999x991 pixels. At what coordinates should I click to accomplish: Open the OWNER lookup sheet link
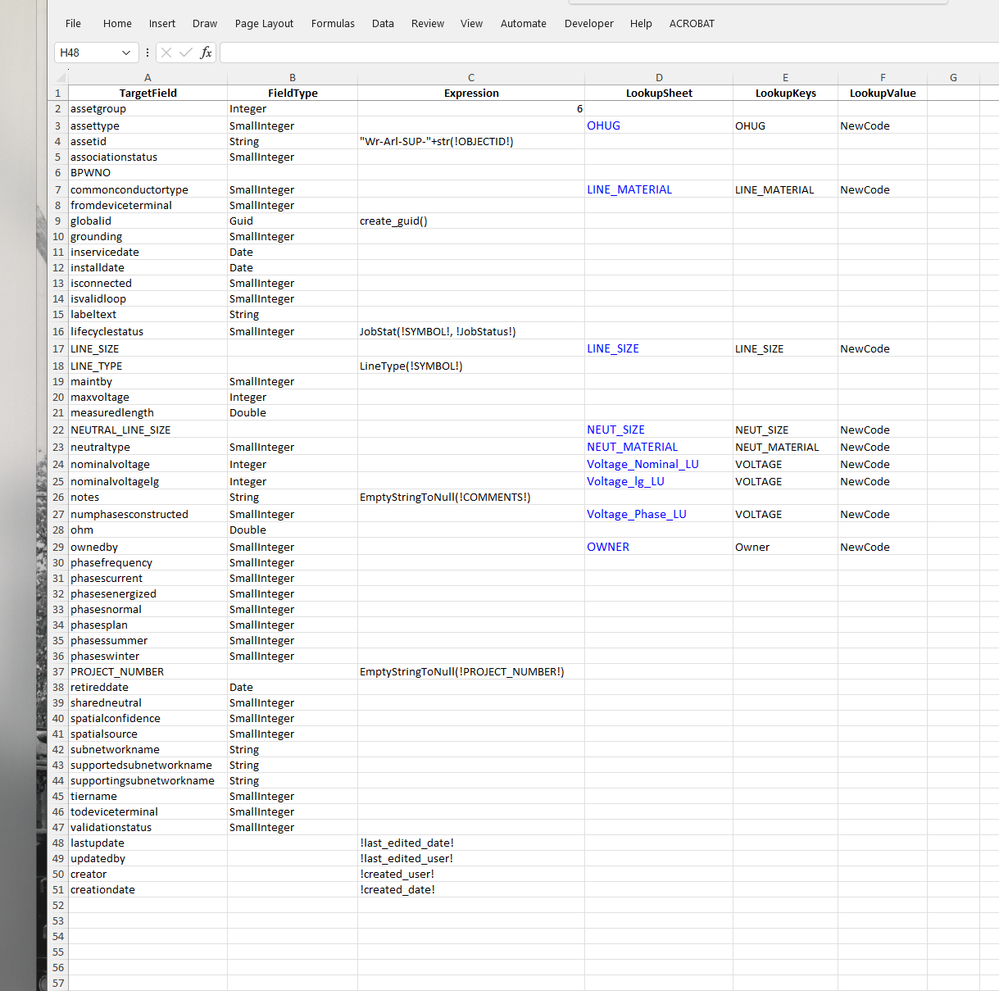coord(608,547)
